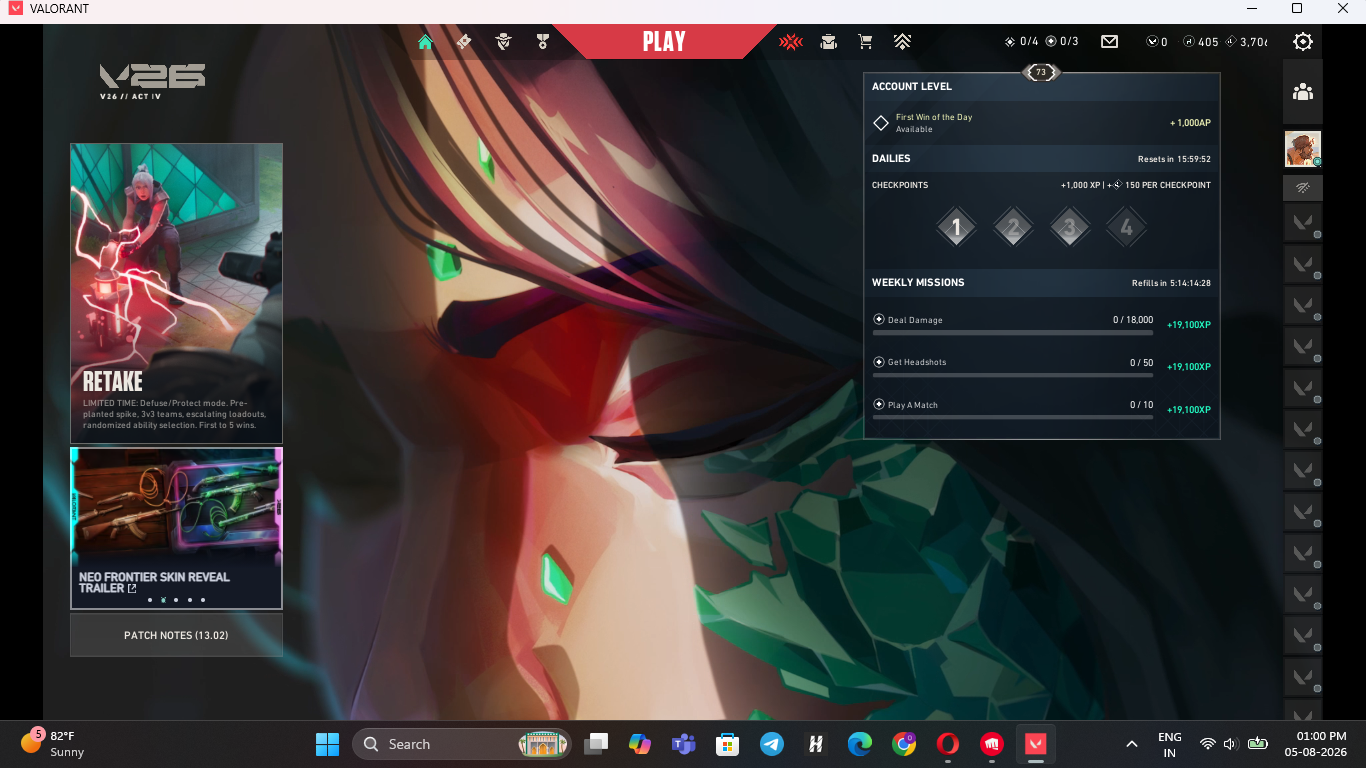1366x768 pixels.
Task: Click the "0 / 50" headshots count
Action: [x=1142, y=362]
